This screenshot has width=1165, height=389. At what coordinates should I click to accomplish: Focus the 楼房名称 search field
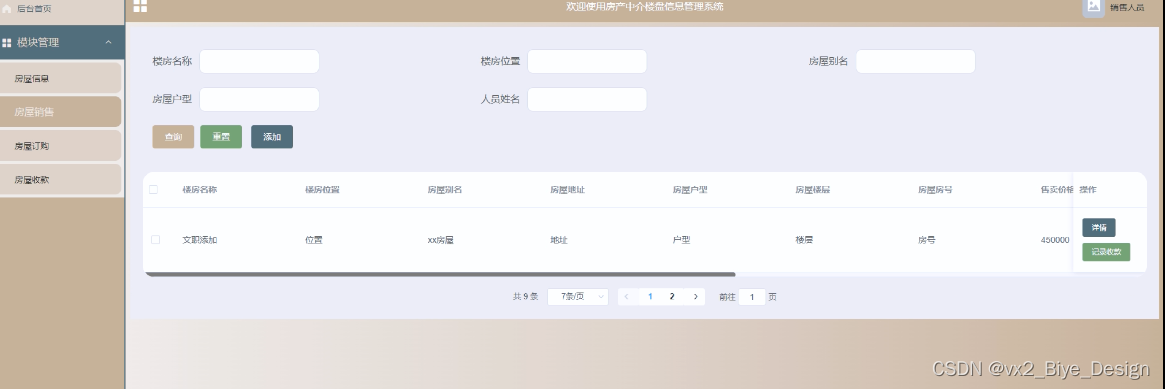(x=259, y=62)
